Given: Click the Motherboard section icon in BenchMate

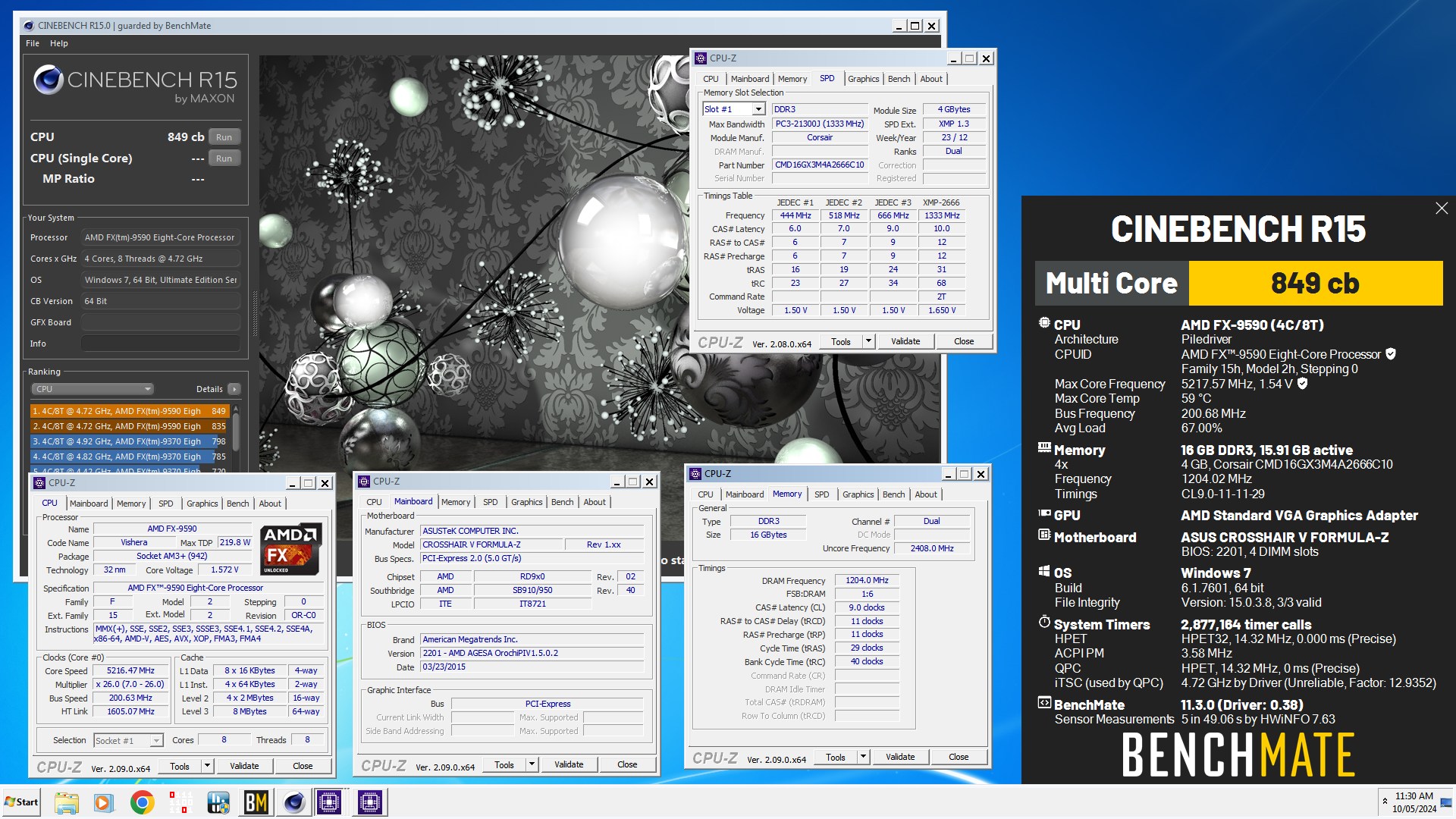Looking at the screenshot, I should coord(1044,535).
